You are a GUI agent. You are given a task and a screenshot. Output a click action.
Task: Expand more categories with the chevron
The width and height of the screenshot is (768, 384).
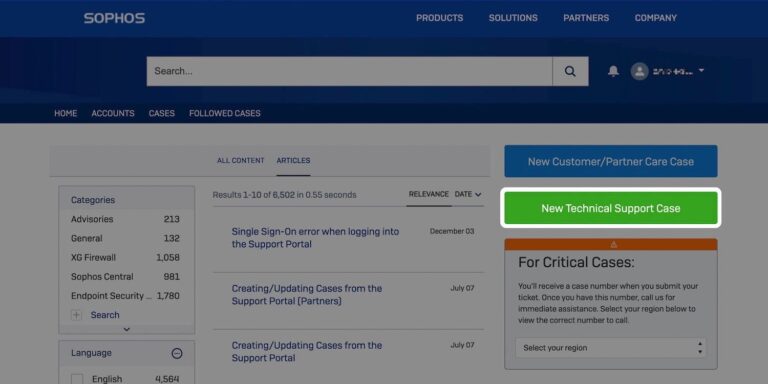[x=127, y=330]
